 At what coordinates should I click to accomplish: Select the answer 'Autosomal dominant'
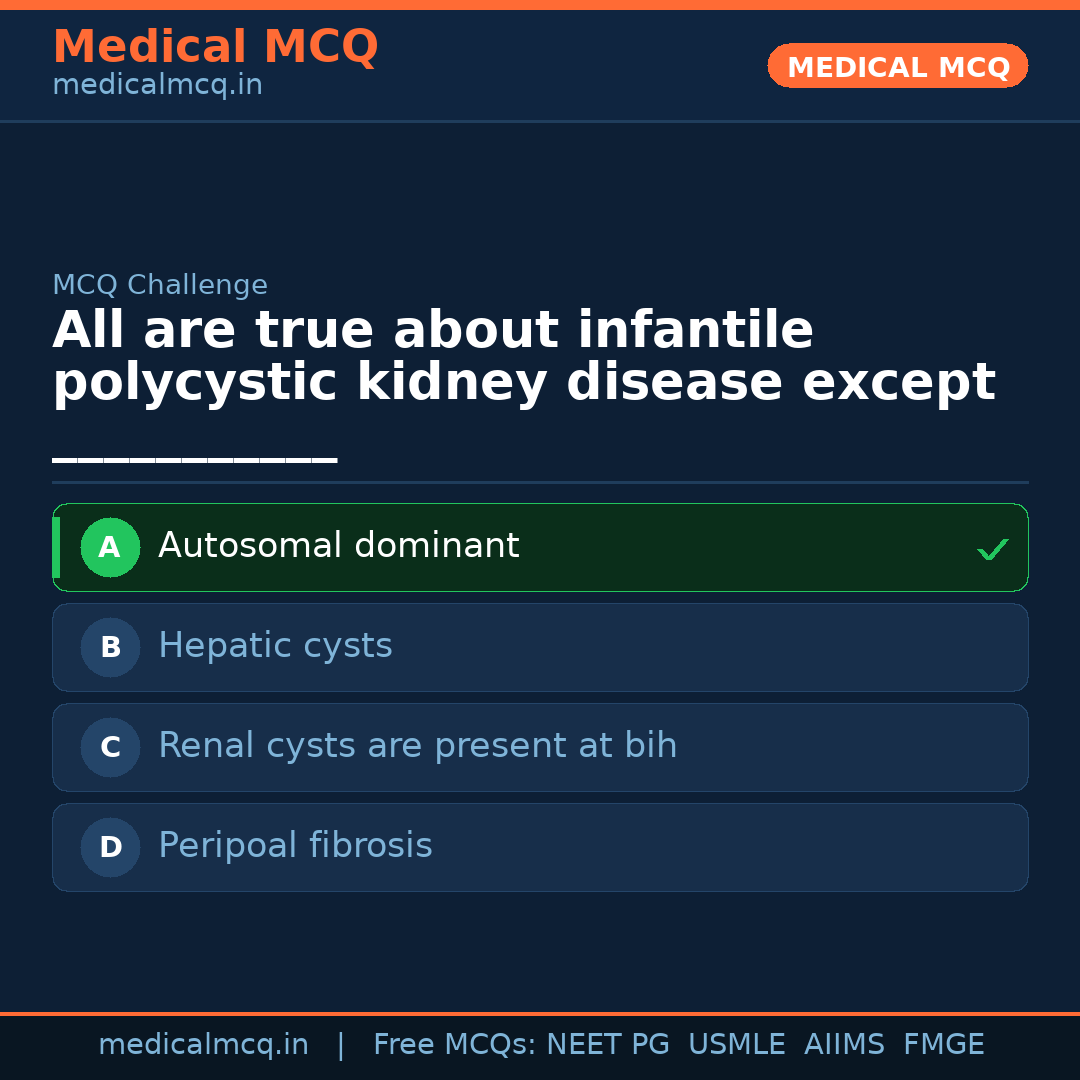pyautogui.click(x=338, y=546)
